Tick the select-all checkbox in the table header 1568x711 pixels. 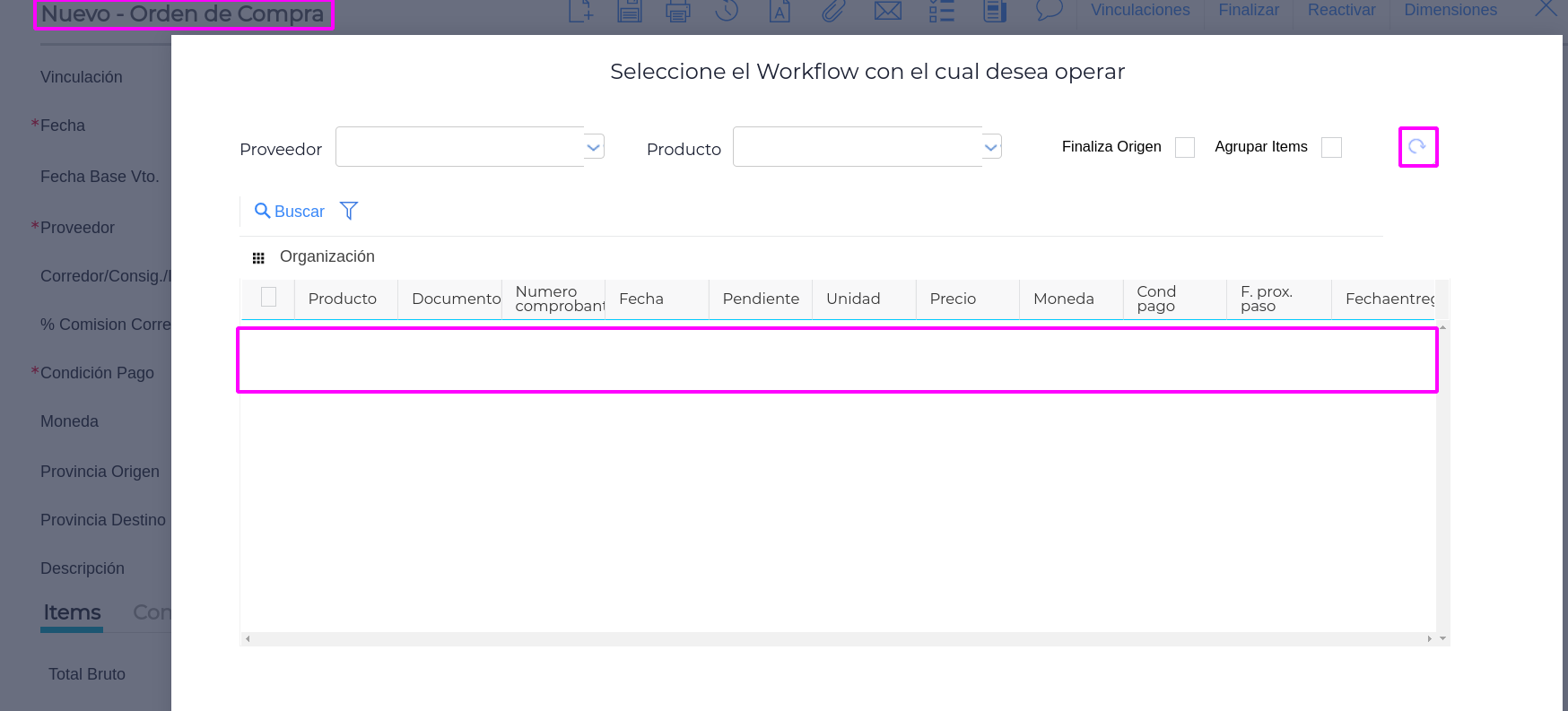[268, 297]
